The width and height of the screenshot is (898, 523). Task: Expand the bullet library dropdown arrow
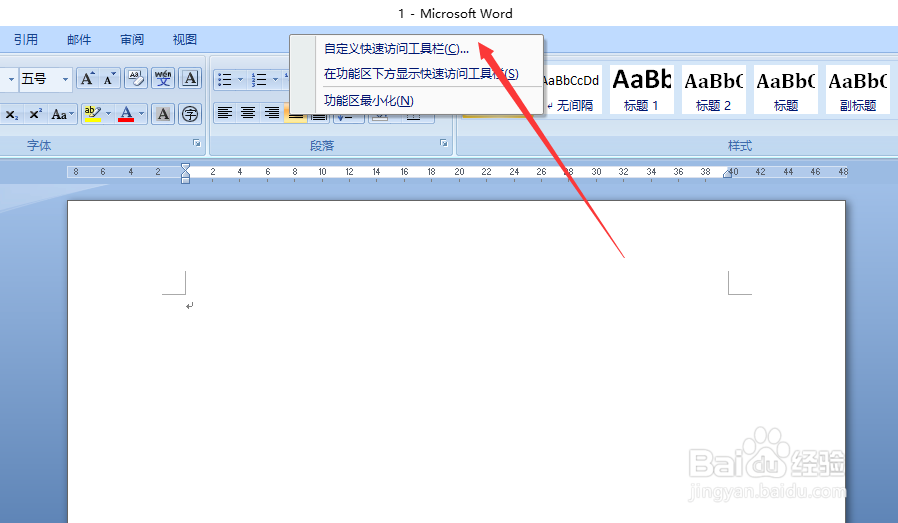[241, 80]
